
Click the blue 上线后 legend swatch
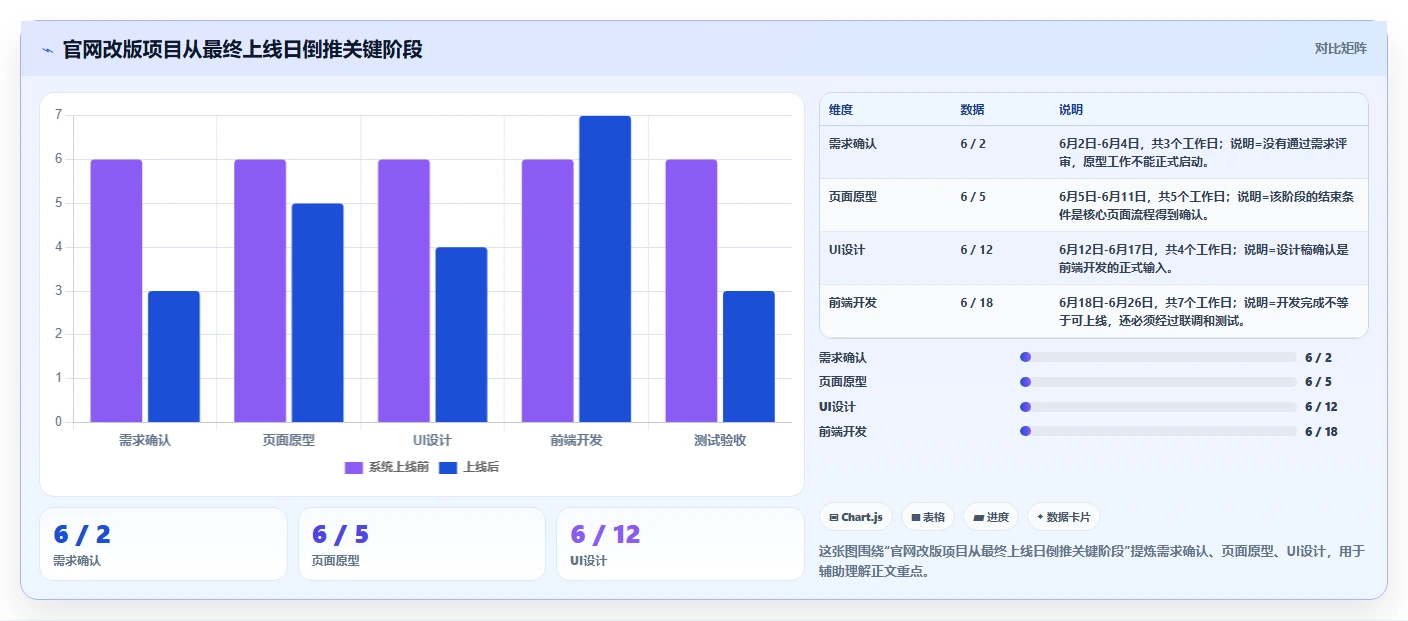pyautogui.click(x=448, y=467)
